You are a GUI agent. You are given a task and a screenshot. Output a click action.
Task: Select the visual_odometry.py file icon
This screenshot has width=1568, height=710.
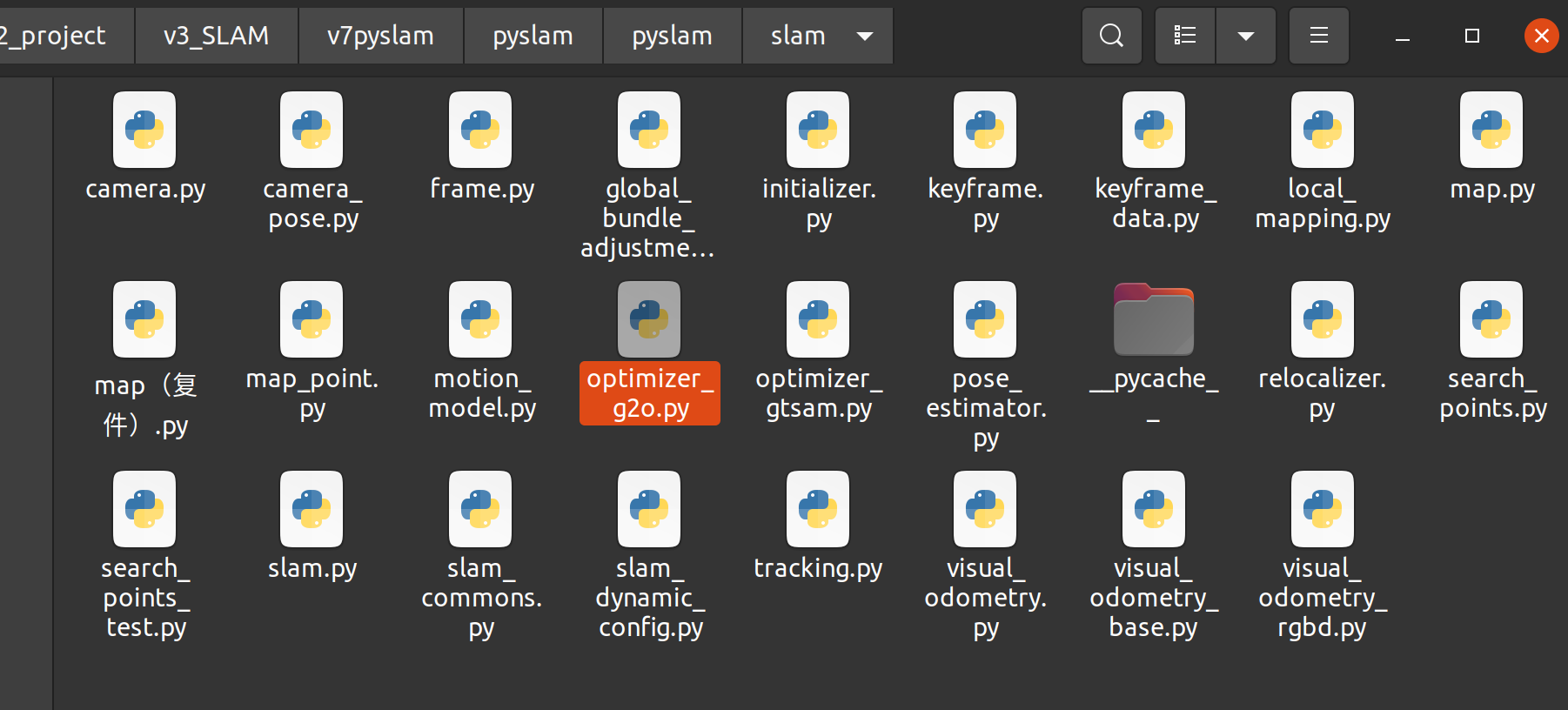tap(985, 509)
